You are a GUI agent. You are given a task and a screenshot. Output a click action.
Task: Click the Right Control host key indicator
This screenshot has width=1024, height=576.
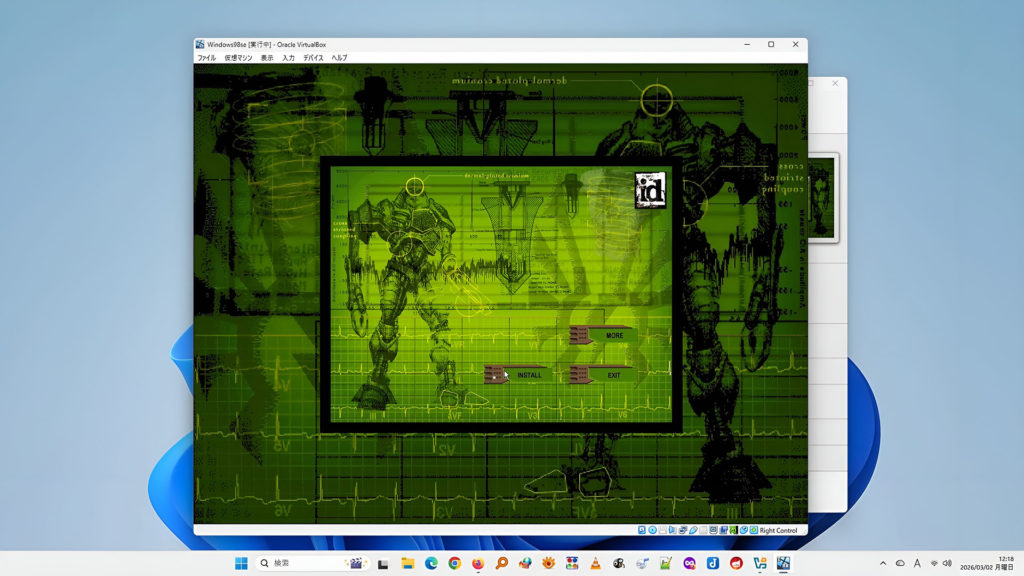[x=778, y=530]
